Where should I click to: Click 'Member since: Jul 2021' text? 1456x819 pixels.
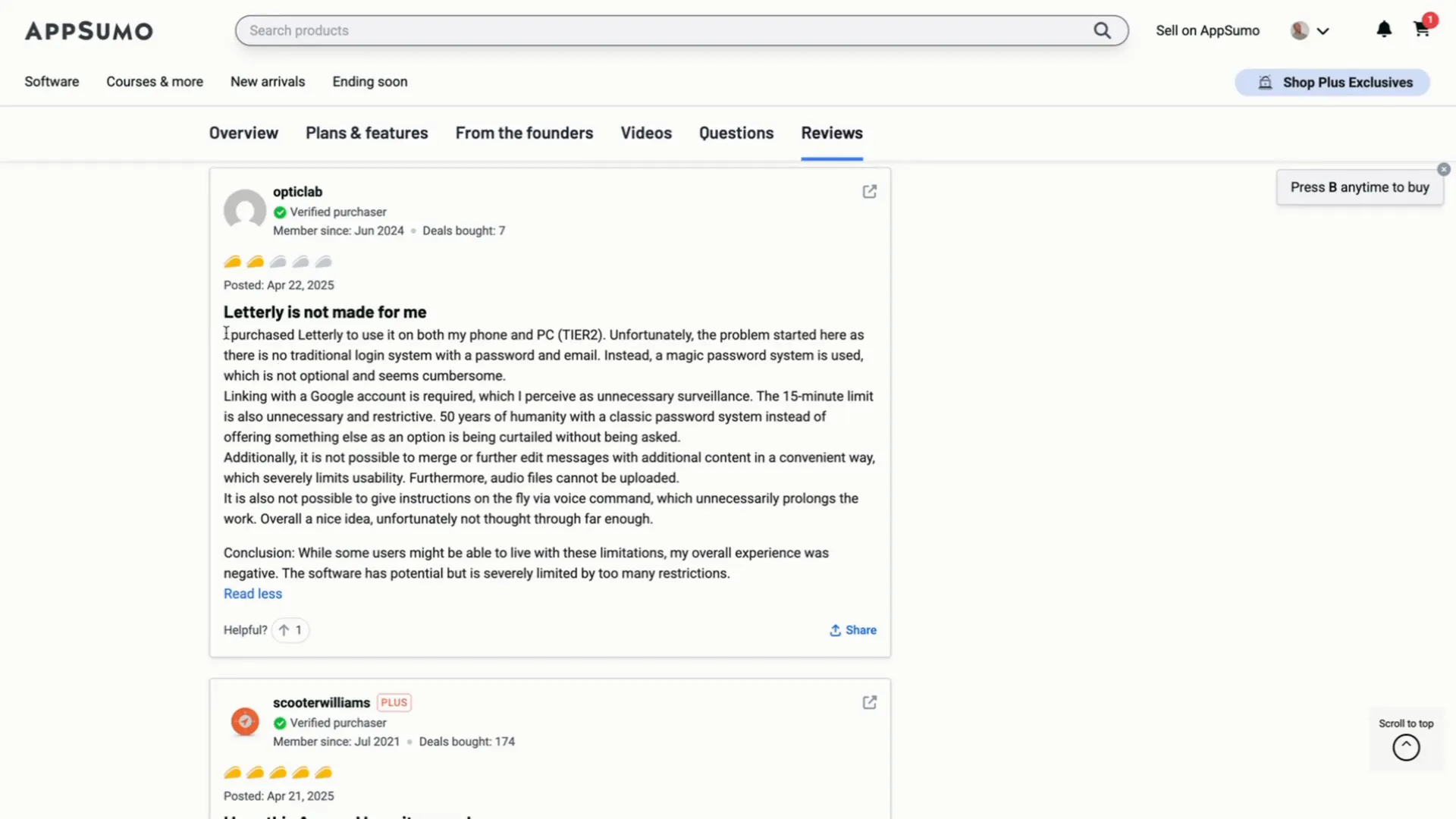click(x=336, y=742)
